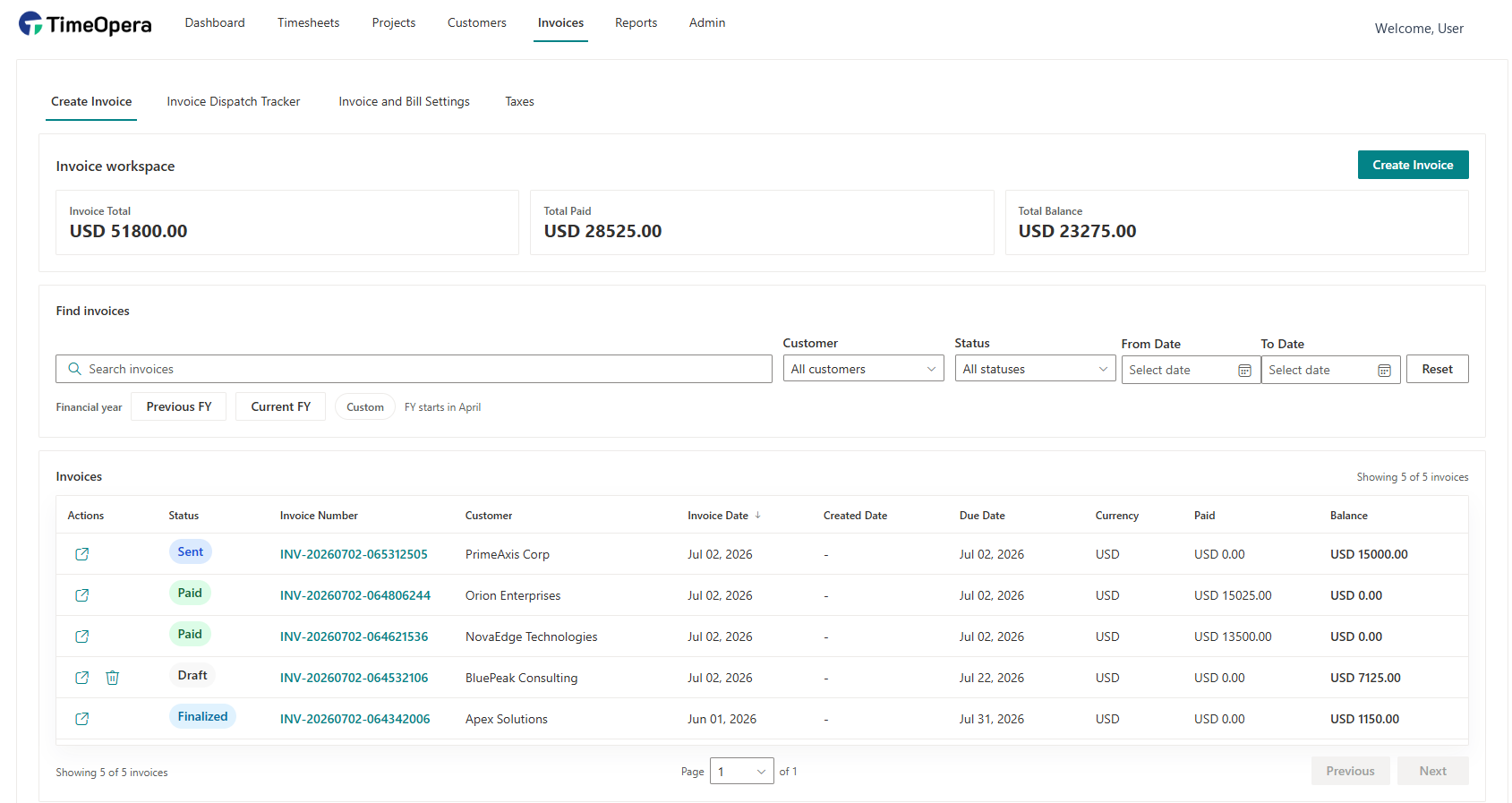Click paid amount USD 13500.00 cell
1512x803 pixels.
[1233, 636]
